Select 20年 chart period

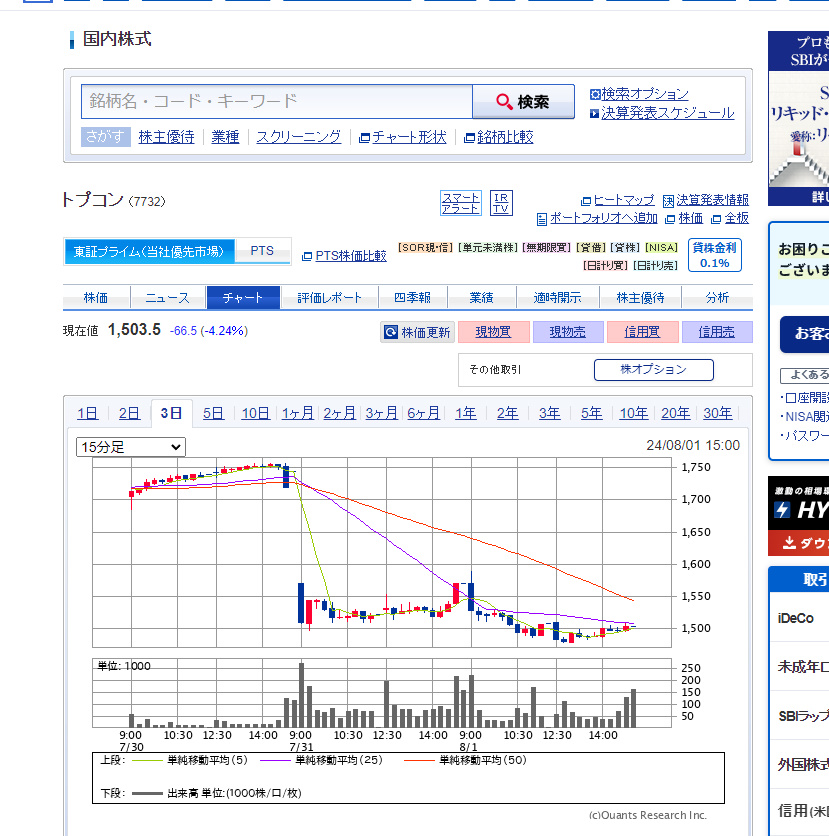675,413
